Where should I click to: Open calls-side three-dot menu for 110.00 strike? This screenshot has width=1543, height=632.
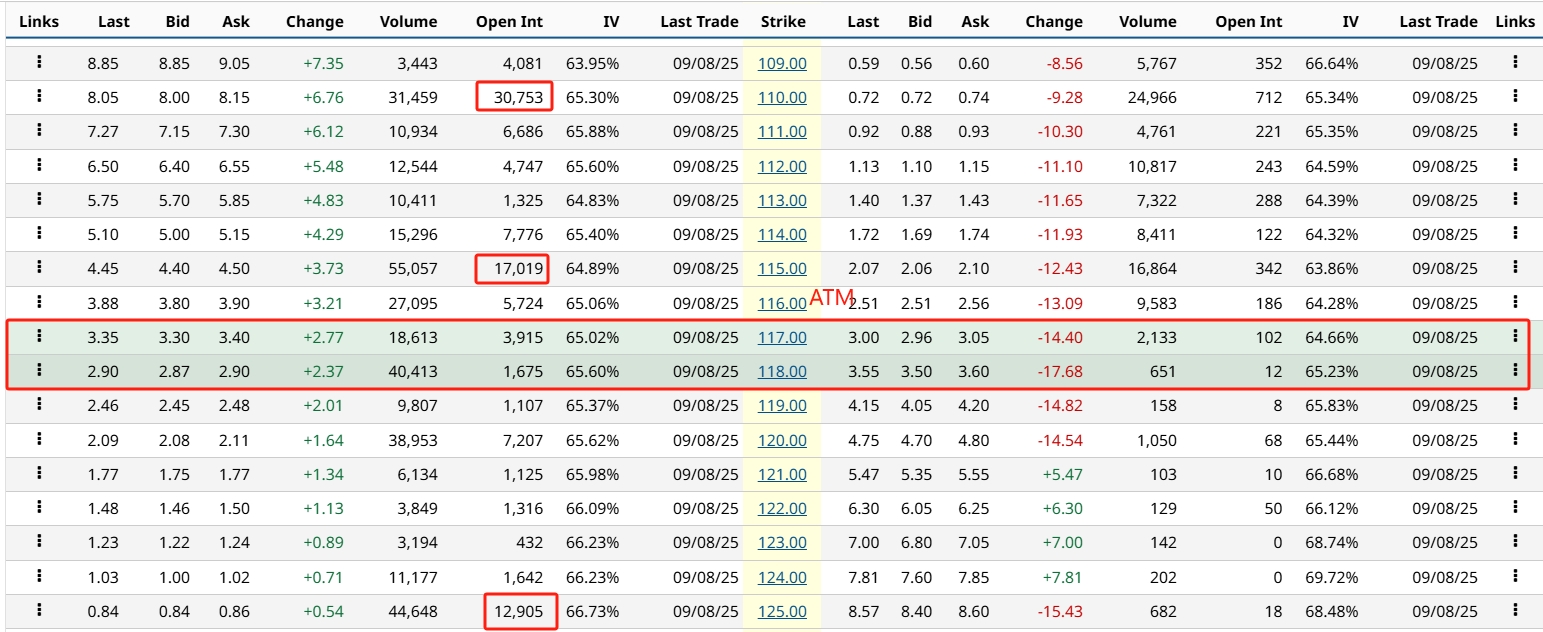(x=39, y=96)
